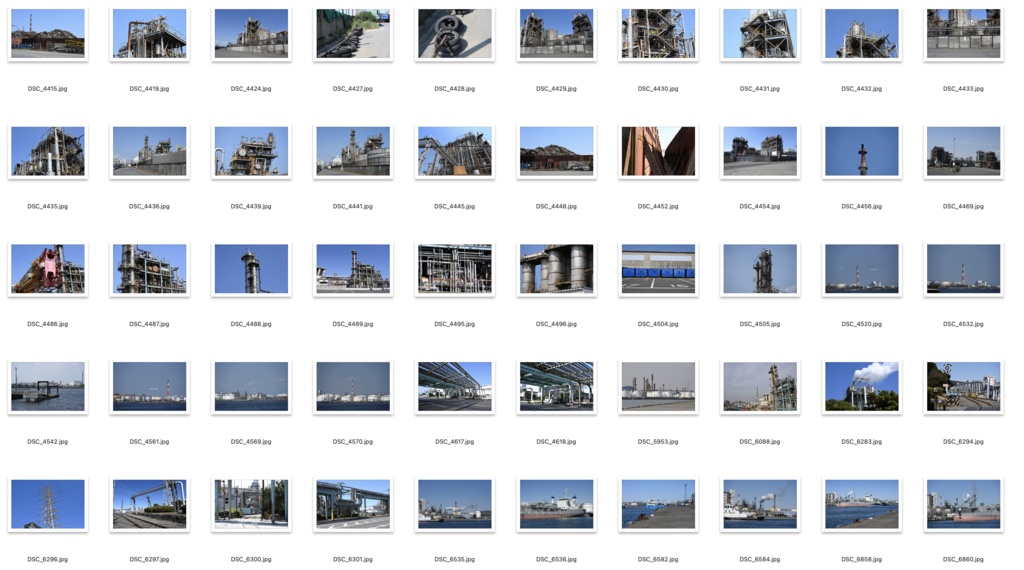The image size is (1024, 570).
Task: Click the DSC_6535.jpg file name label
Action: click(x=455, y=560)
